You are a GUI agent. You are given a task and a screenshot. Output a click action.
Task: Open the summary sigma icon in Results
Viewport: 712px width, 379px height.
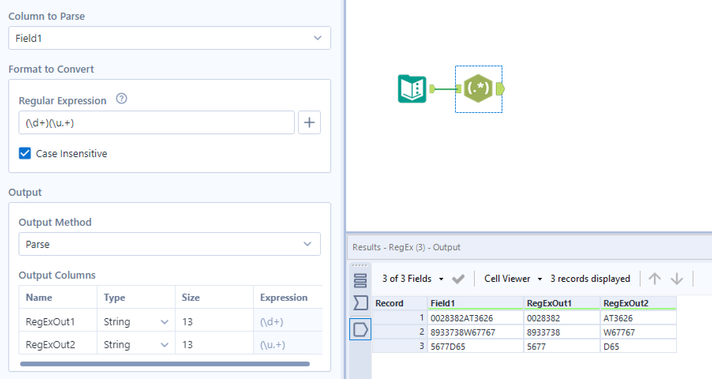360,303
